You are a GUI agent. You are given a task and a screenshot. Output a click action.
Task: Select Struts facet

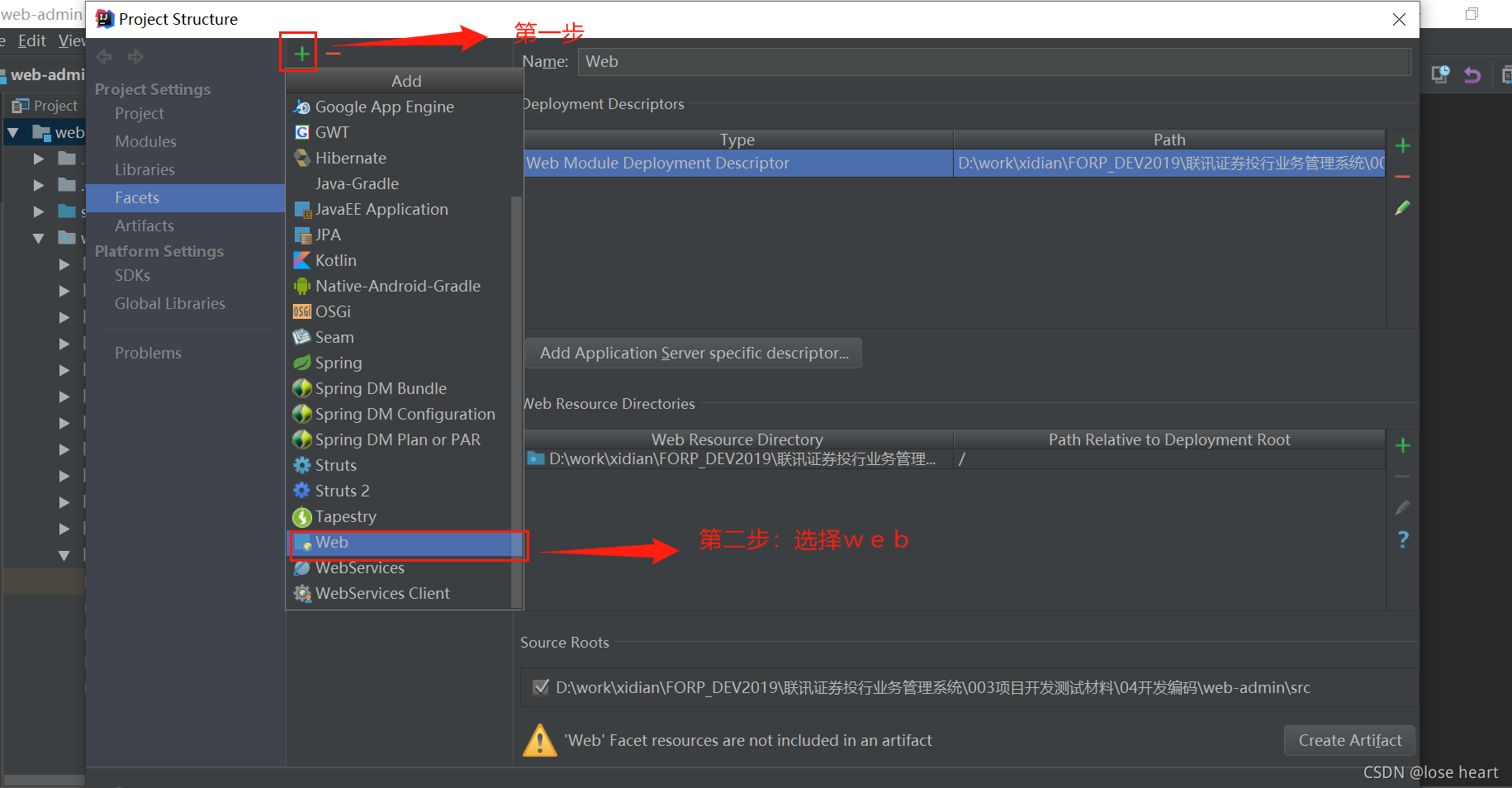click(399, 465)
